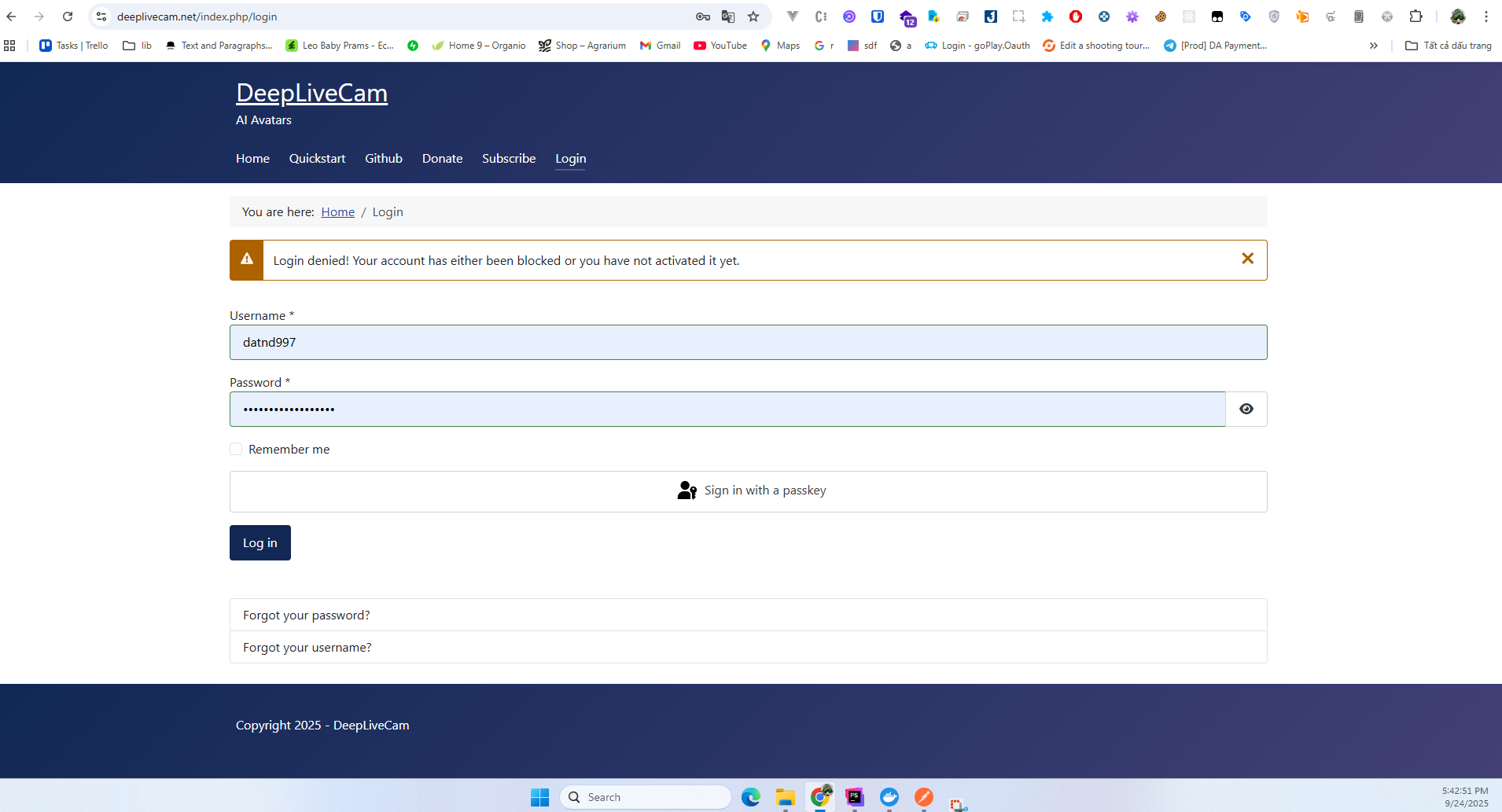This screenshot has height=812, width=1502.
Task: Open the Chrome three-dot menu
Action: pyautogui.click(x=1485, y=17)
